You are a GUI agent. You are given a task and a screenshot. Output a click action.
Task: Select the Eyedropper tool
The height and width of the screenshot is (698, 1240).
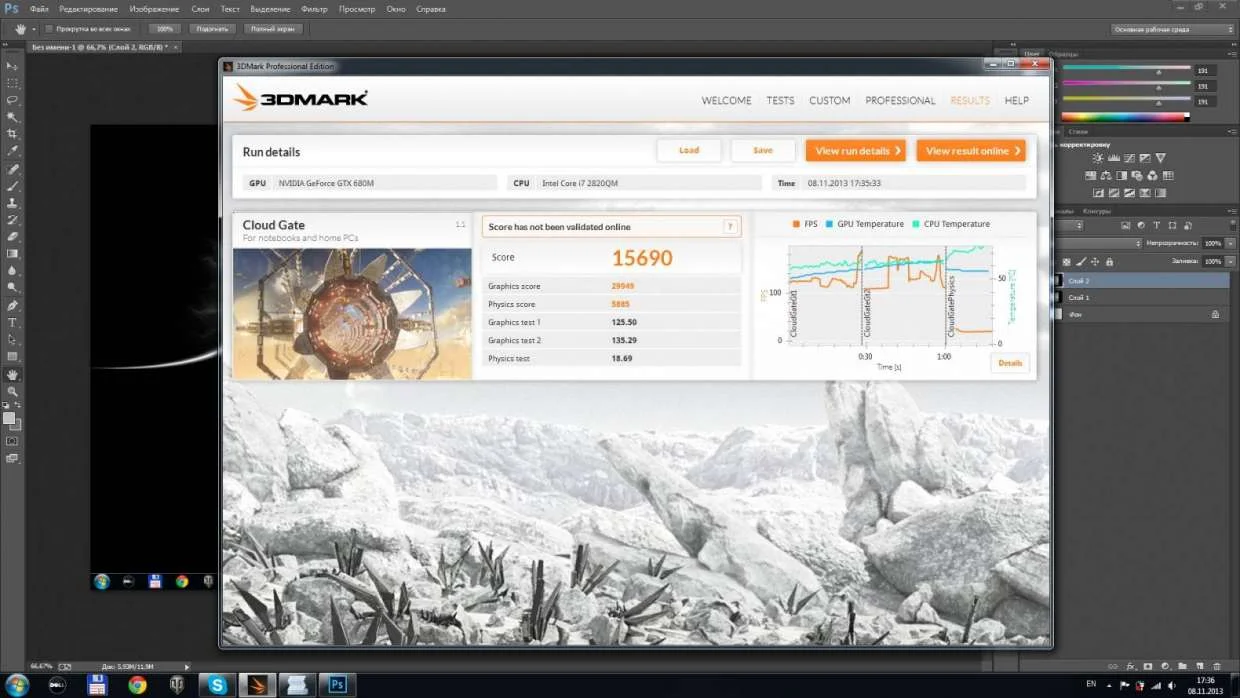[x=13, y=151]
